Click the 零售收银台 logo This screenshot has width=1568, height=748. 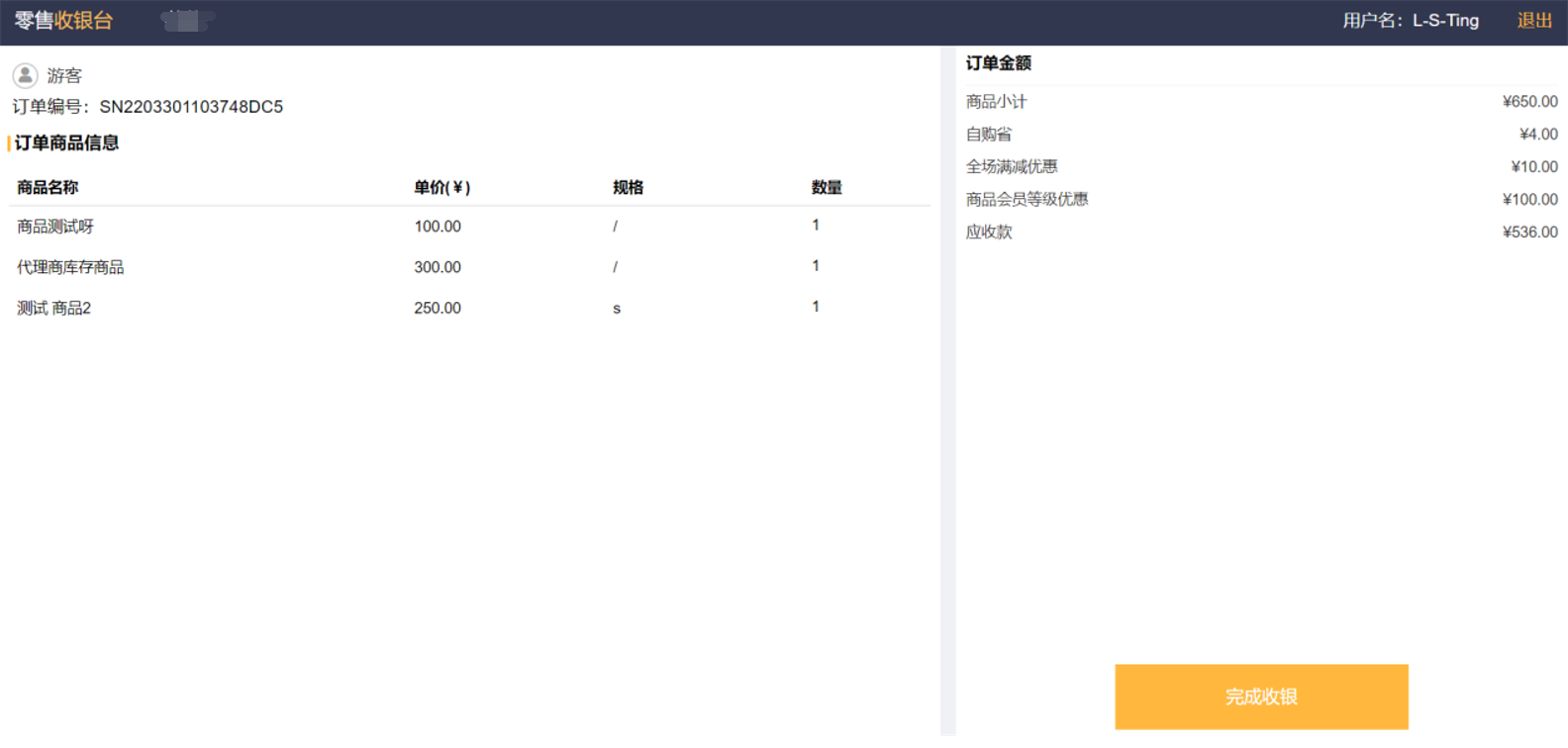[x=64, y=21]
